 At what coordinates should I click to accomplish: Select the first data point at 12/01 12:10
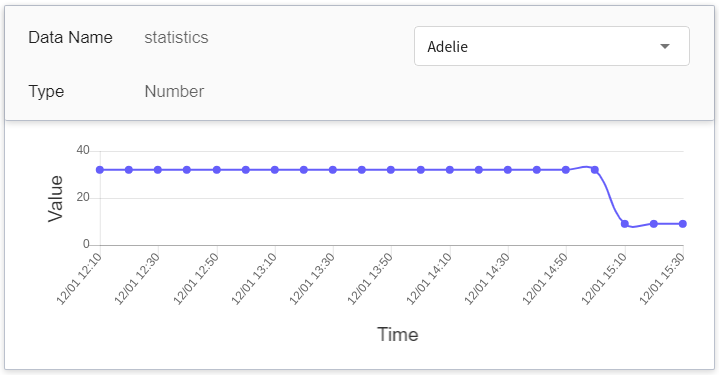point(100,170)
